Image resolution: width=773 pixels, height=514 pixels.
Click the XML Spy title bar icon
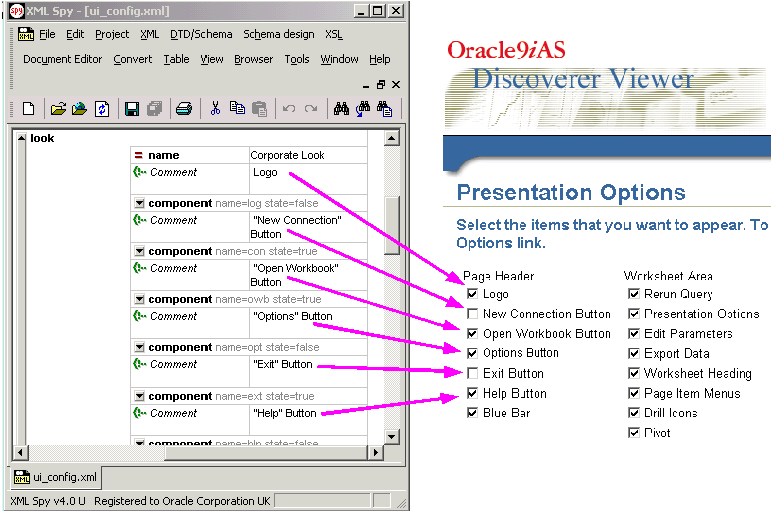click(16, 10)
